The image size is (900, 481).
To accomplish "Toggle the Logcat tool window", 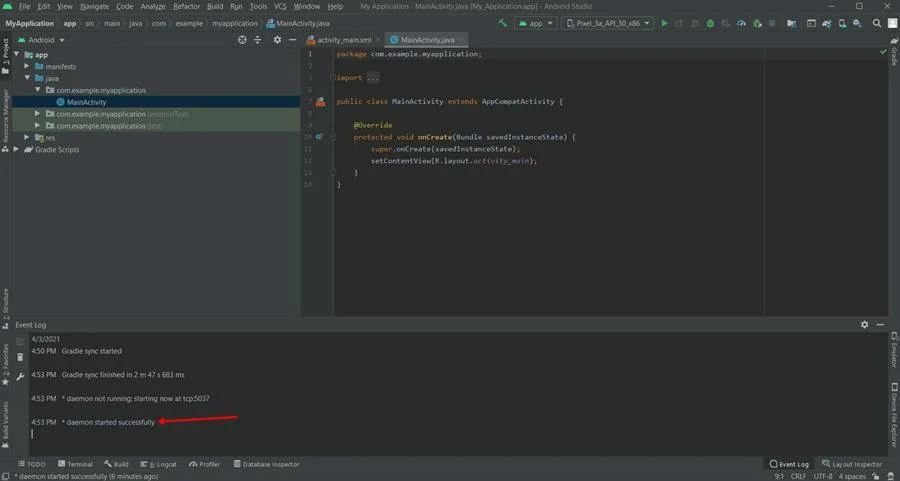I will click(158, 464).
